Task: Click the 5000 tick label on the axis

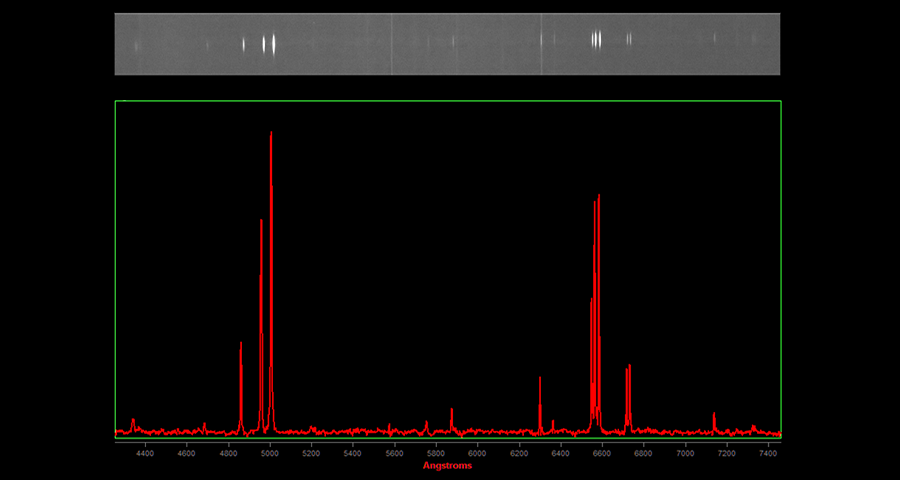Action: click(269, 453)
